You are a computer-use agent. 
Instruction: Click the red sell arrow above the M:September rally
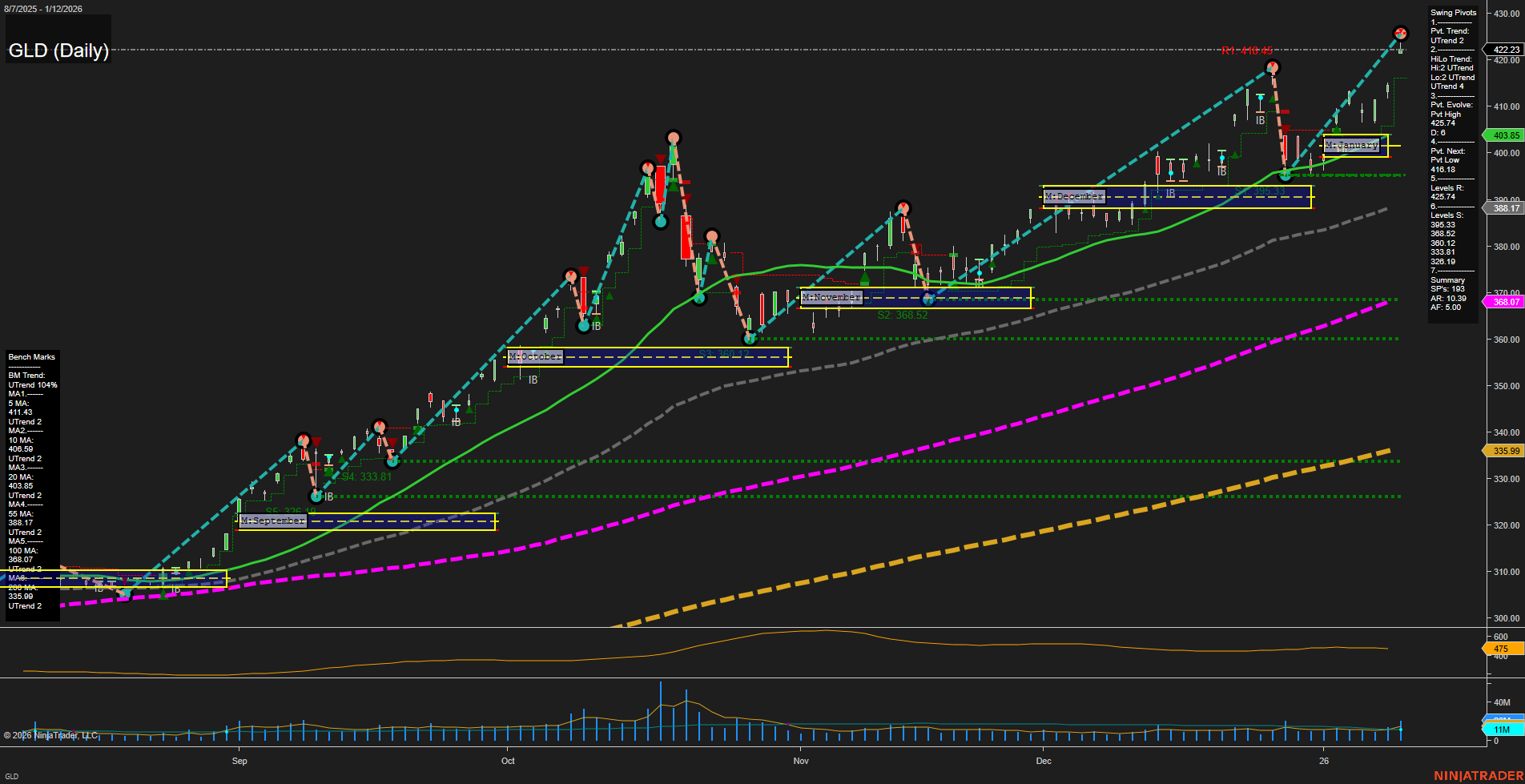click(x=316, y=440)
